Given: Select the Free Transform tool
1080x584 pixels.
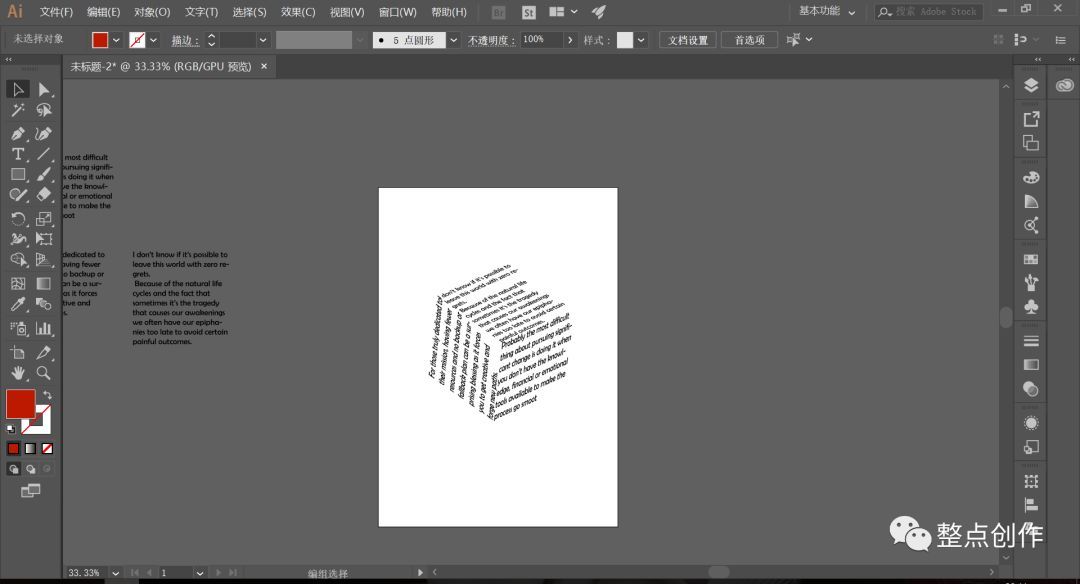Looking at the screenshot, I should pyautogui.click(x=43, y=239).
